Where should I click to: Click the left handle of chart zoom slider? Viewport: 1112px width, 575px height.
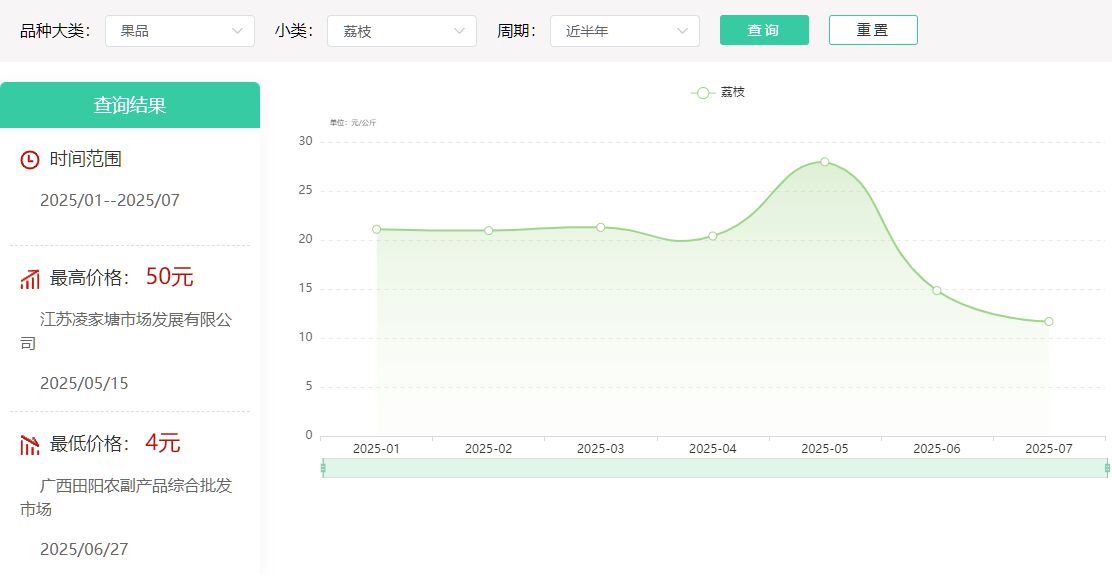click(323, 468)
